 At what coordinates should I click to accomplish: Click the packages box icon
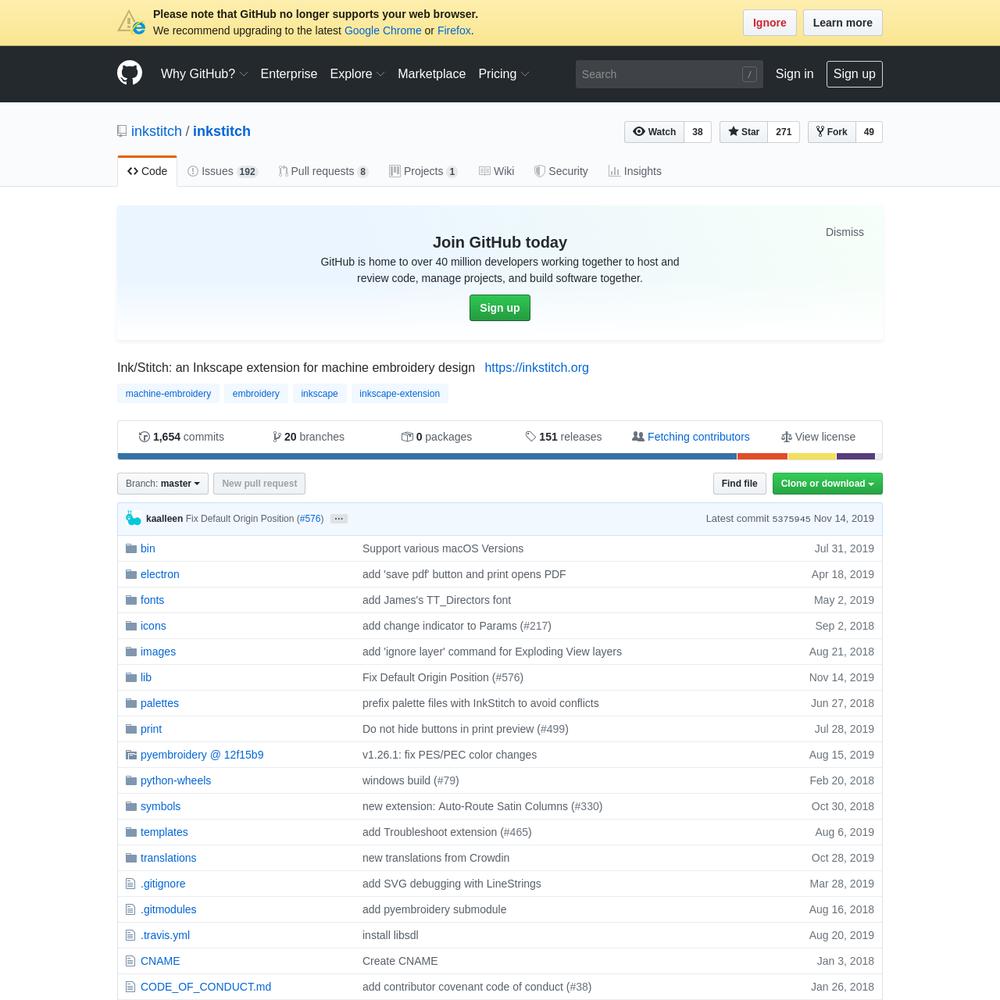pos(406,437)
